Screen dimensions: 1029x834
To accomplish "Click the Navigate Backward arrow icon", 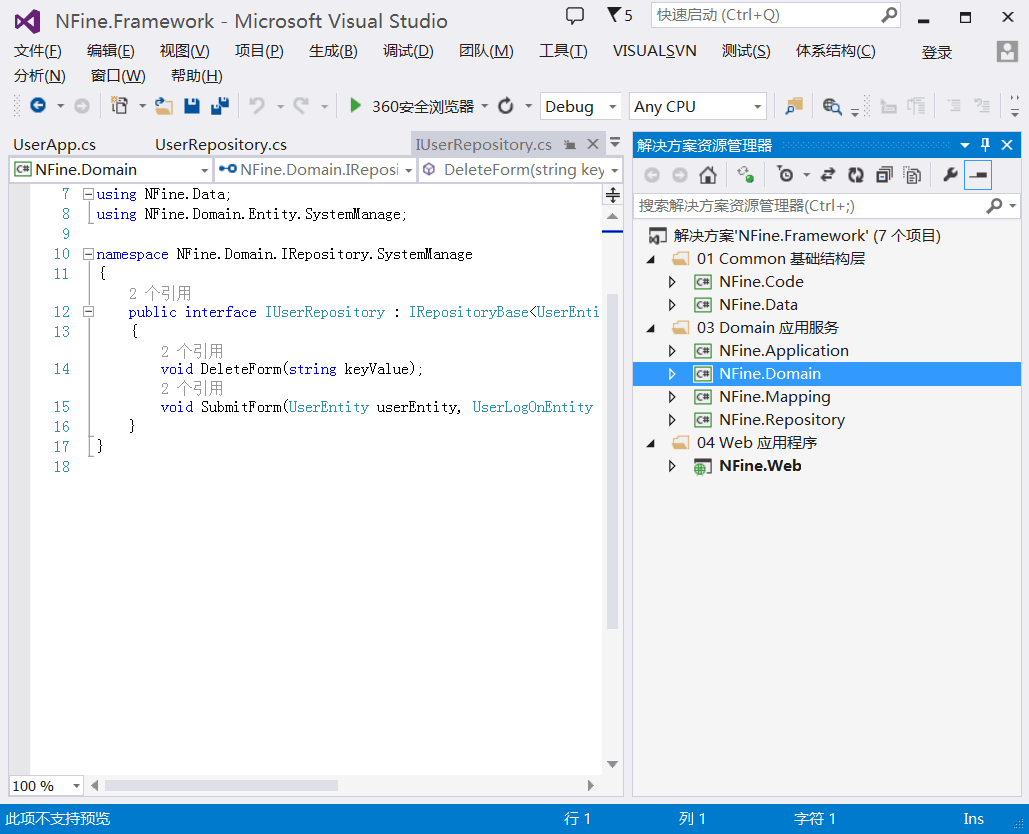I will point(38,105).
